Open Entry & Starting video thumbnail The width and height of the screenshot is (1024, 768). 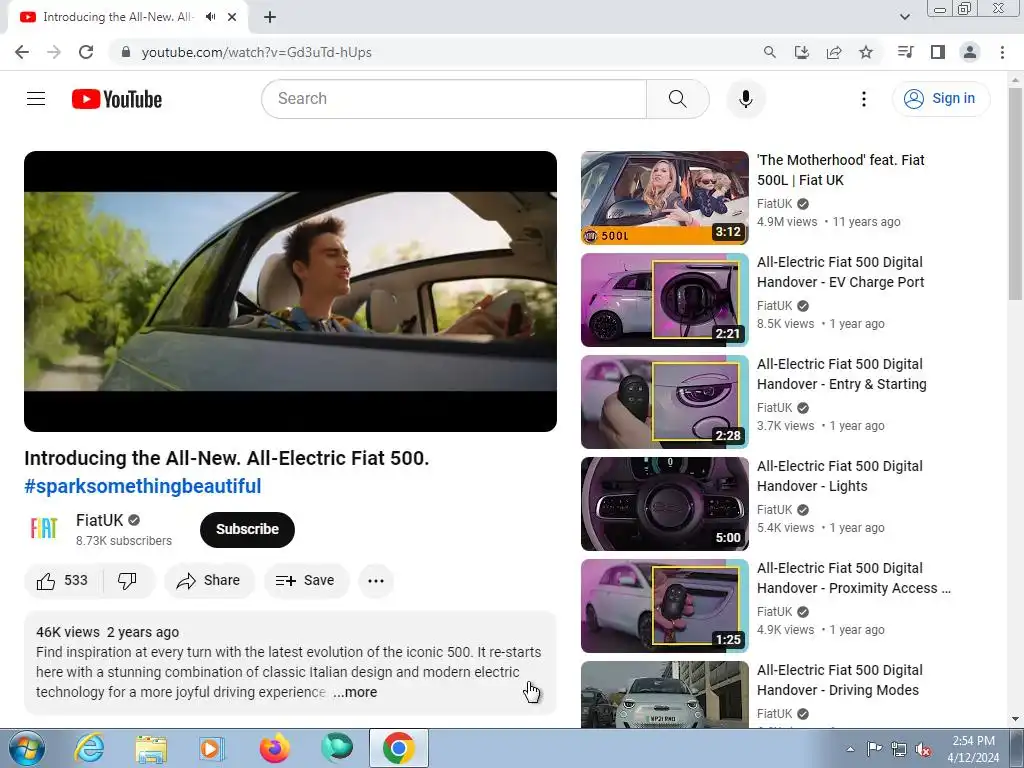click(664, 402)
